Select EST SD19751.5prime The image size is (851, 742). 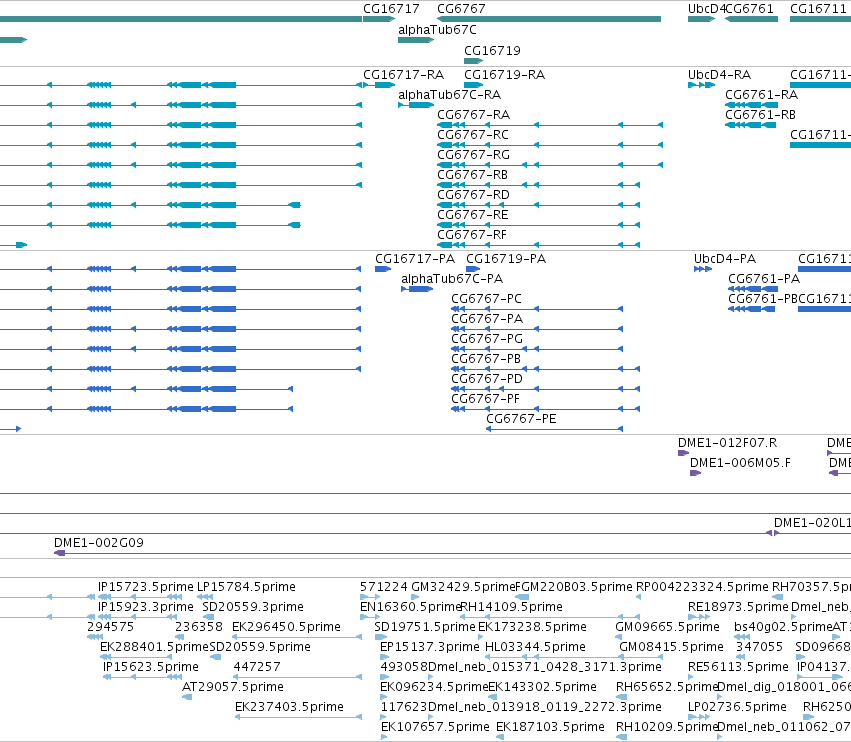tap(424, 627)
